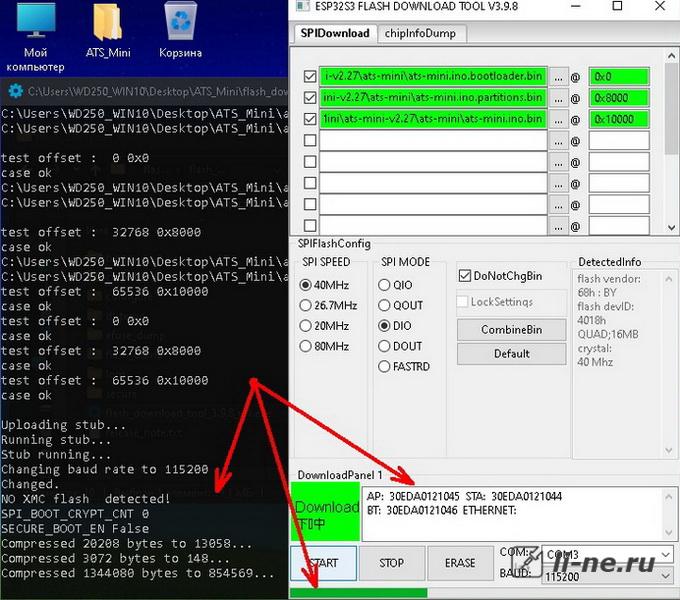Uncheck the ats-mini.ino.bin row checkbox

pyautogui.click(x=310, y=119)
